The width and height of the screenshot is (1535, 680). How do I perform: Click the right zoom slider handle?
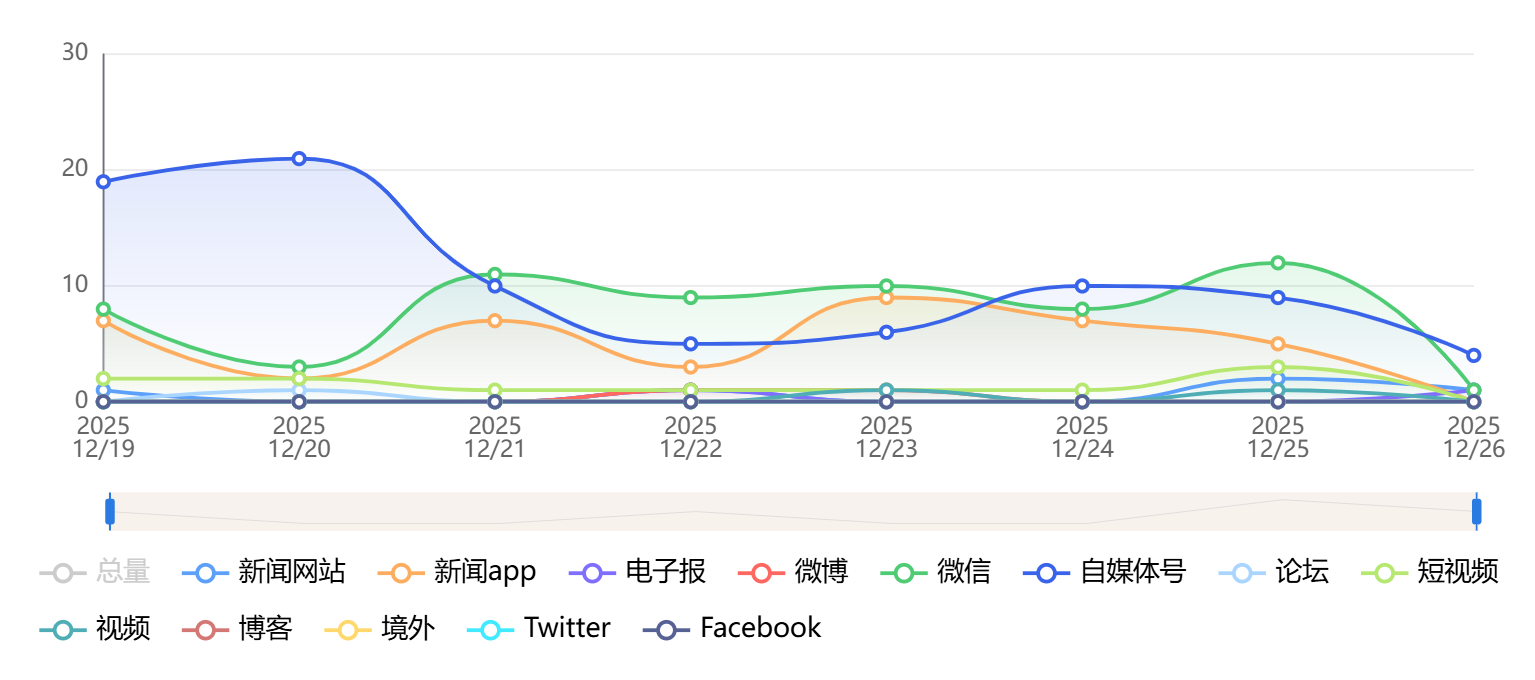click(1477, 511)
